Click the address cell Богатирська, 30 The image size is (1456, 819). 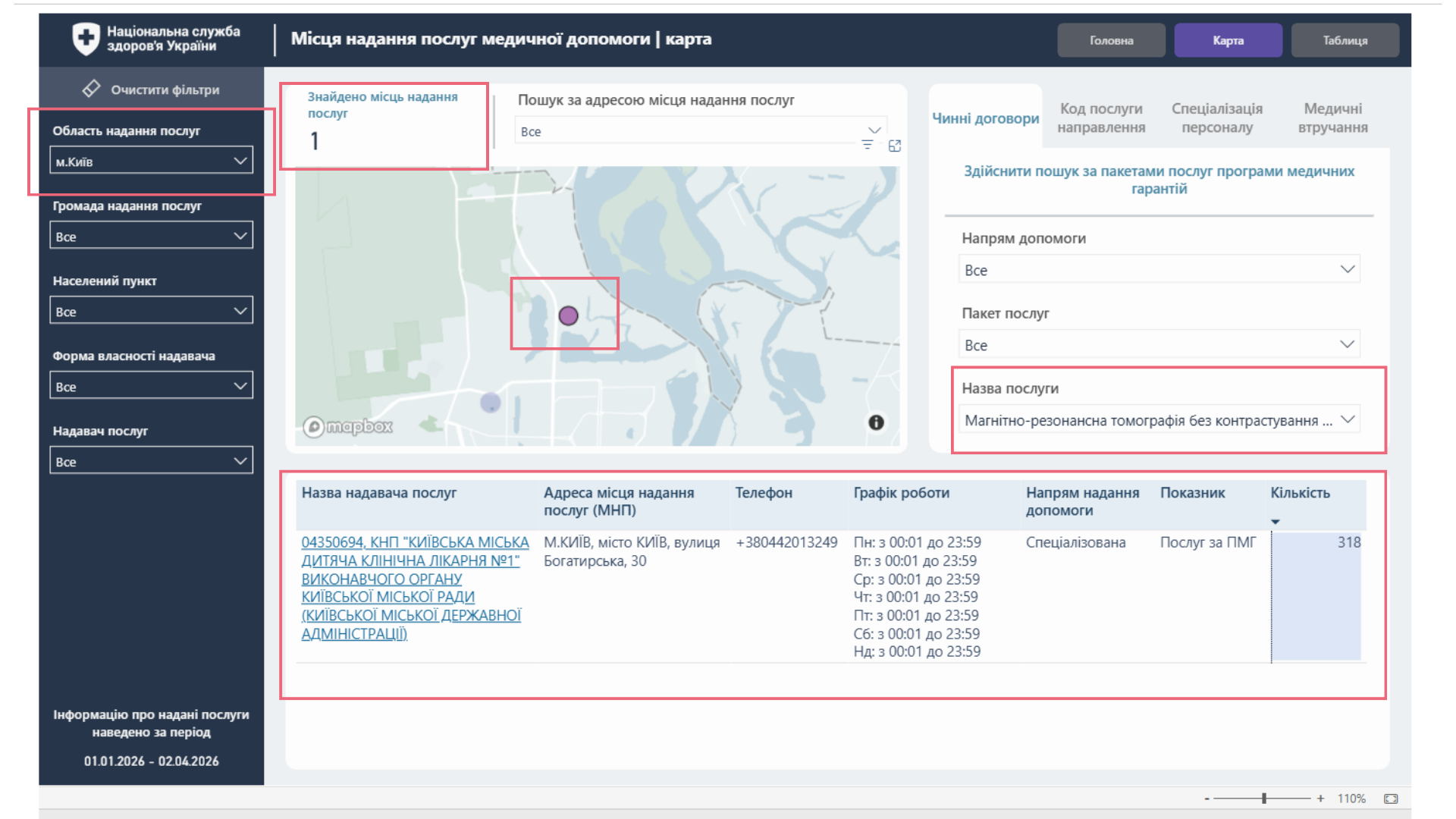tap(632, 551)
